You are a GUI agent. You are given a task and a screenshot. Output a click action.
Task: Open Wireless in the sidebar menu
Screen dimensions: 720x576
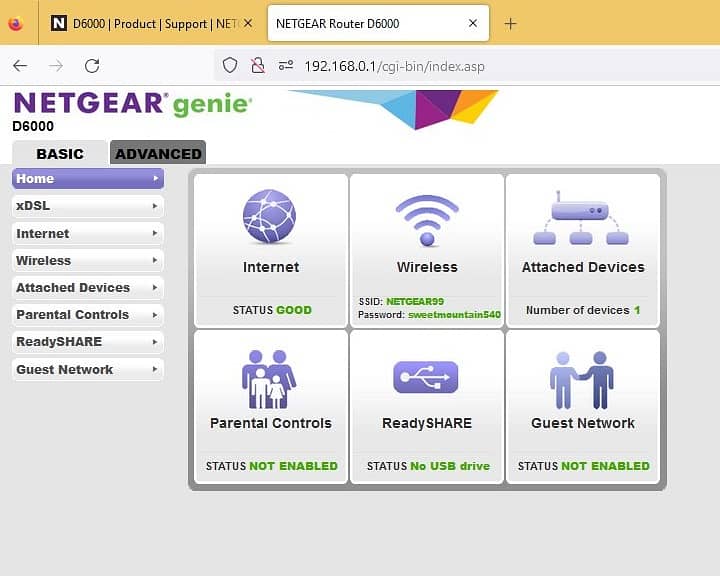pos(88,260)
